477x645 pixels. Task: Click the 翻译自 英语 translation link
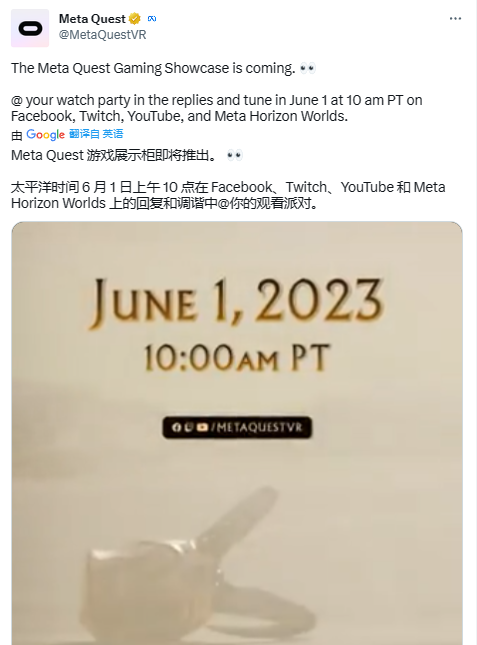[x=96, y=134]
